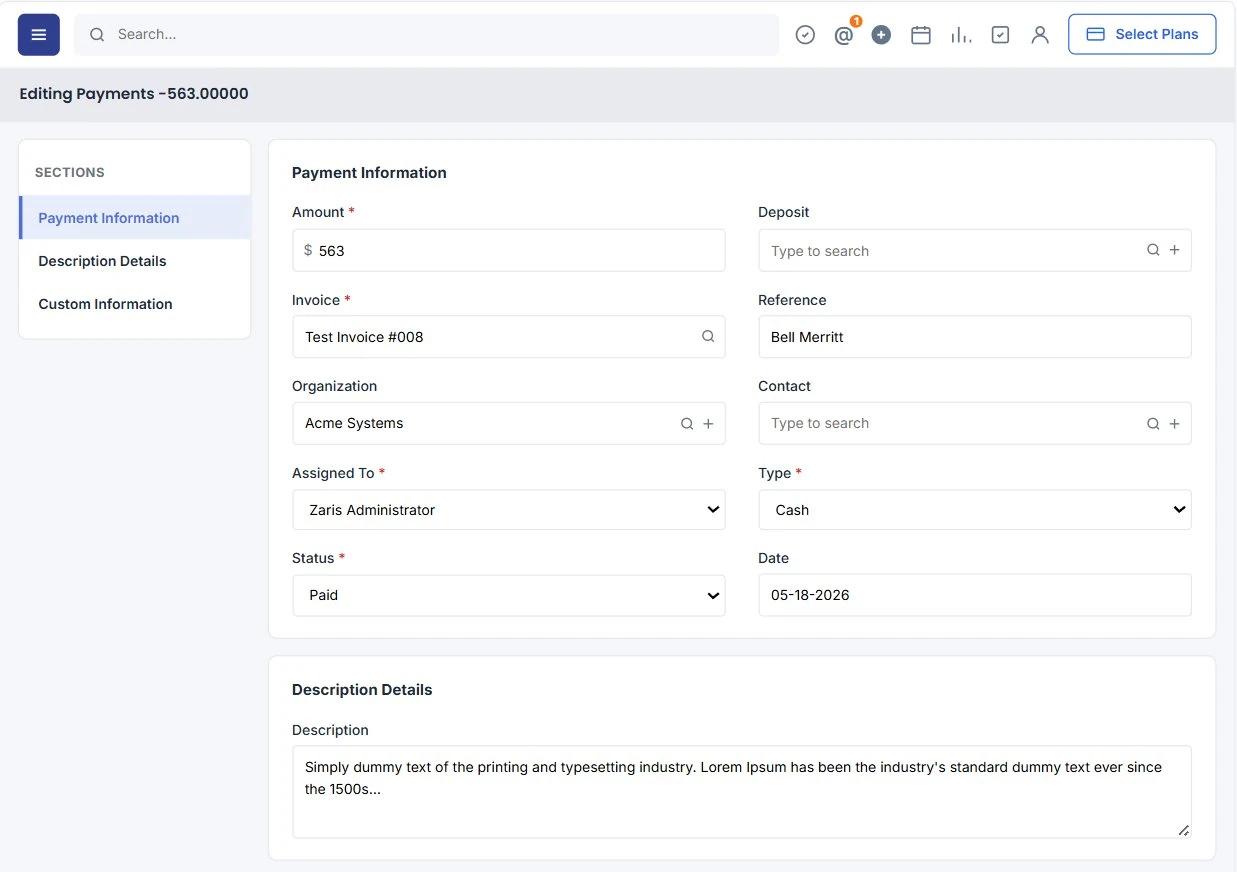
Task: Click the notification badge showing 1
Action: [x=856, y=21]
